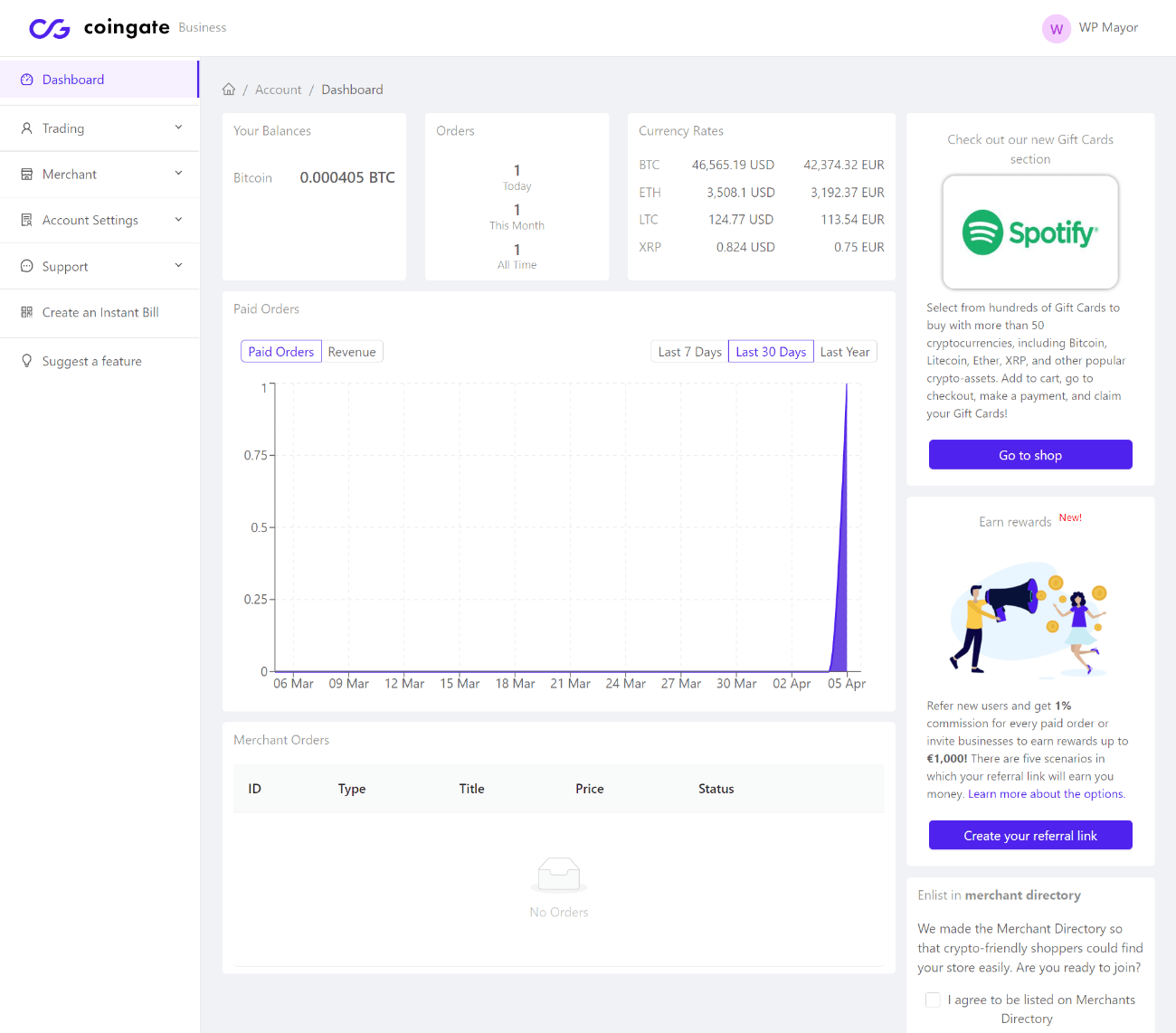Click the coingate wordmark
This screenshot has height=1033, width=1176.
coord(127,28)
